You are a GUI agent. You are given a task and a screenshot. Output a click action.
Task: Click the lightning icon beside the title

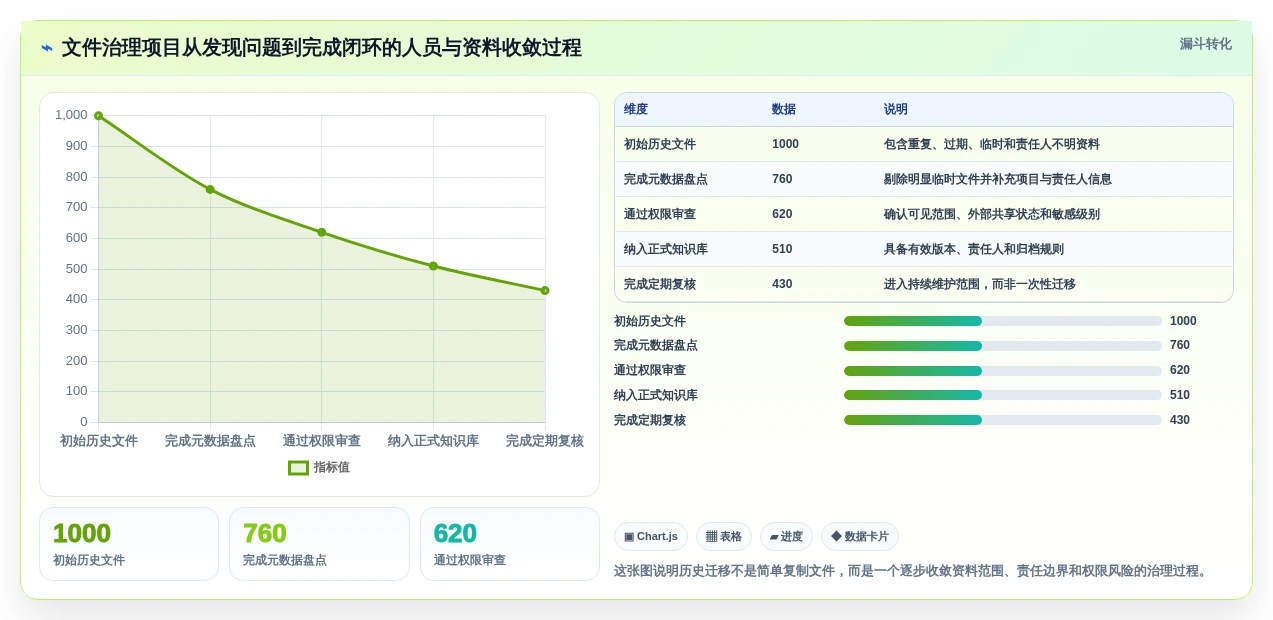(x=47, y=48)
